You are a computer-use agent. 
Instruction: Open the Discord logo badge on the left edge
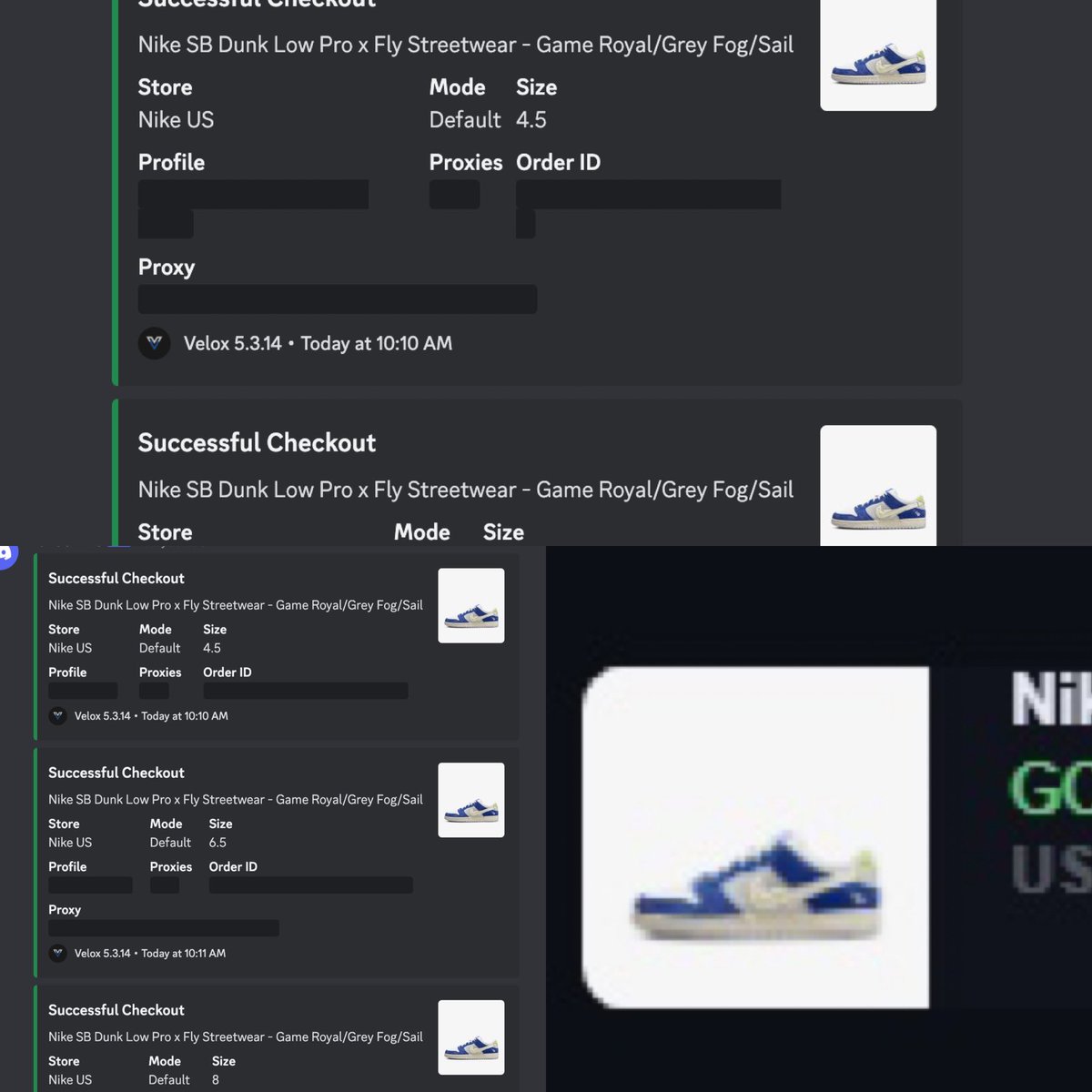click(x=7, y=556)
